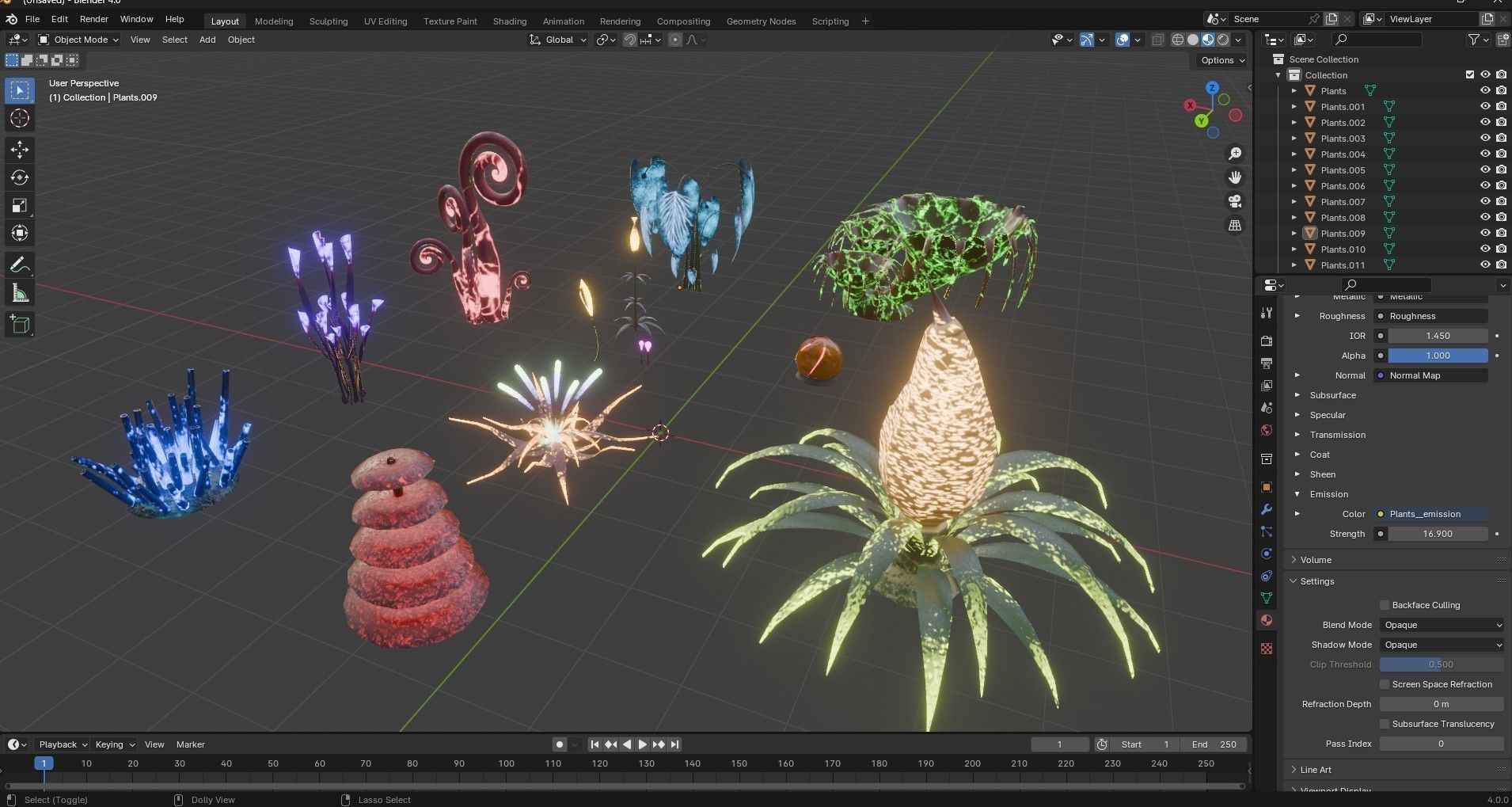This screenshot has height=807, width=1512.
Task: Collapse the Emission section
Action: point(1297,494)
